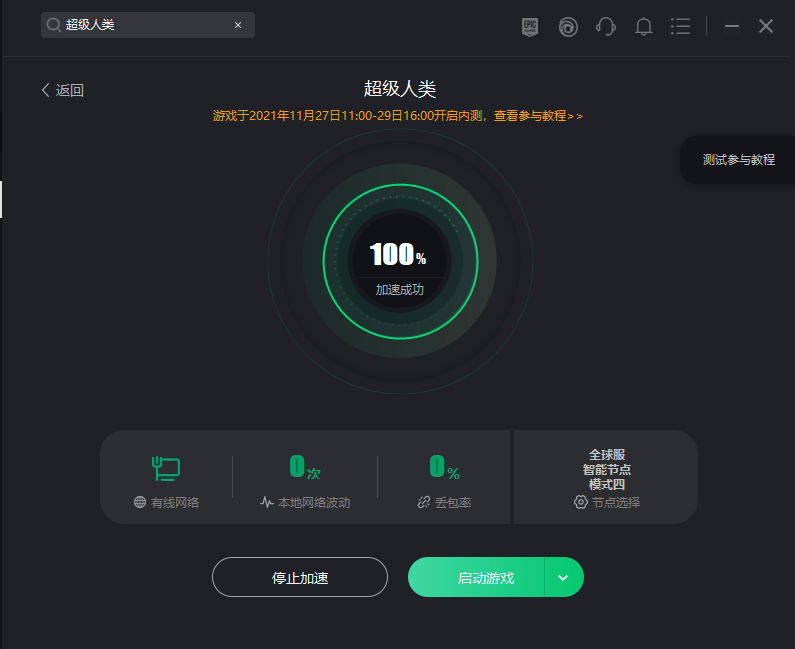The width and height of the screenshot is (795, 649).
Task: Click the wired network connection icon
Action: [166, 468]
